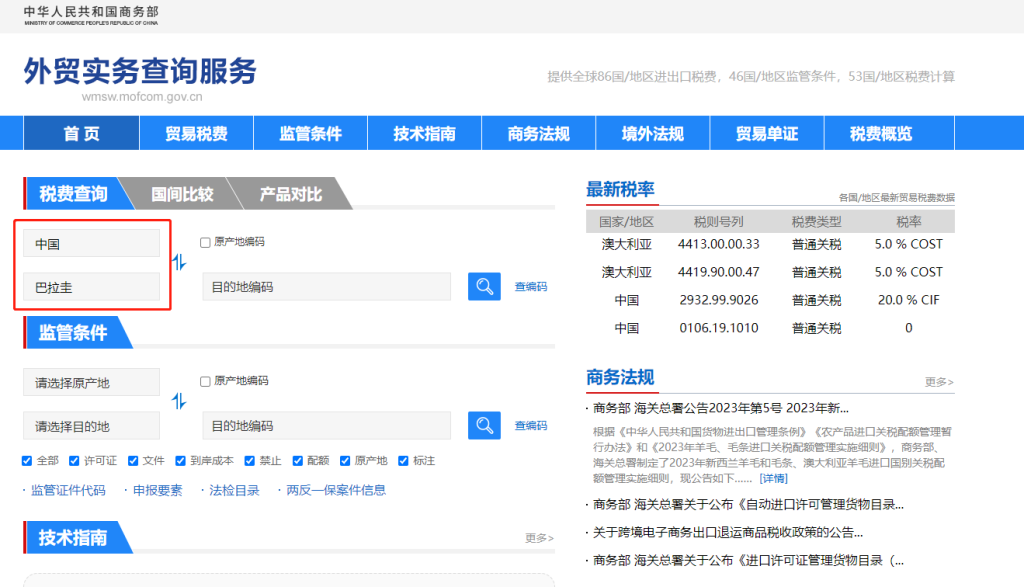
Task: Swap origin and destination in regulatory conditions
Action: pyautogui.click(x=179, y=401)
